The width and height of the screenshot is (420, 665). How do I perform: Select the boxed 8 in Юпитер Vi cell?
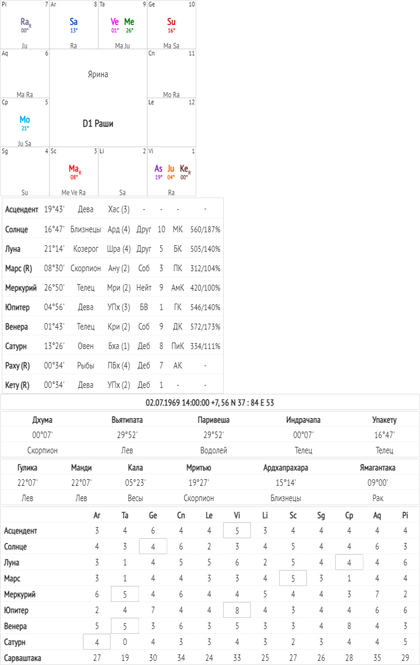point(237,610)
